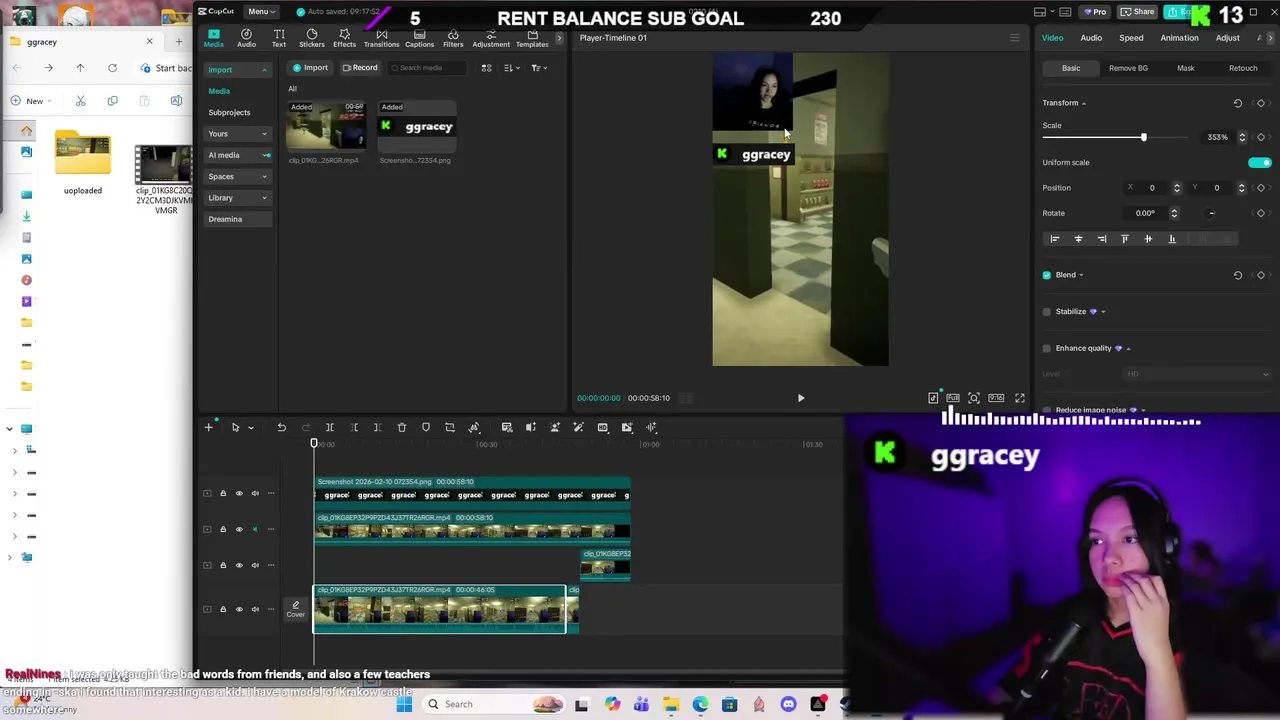Open the Audio library tab in the top toolbar
The image size is (1280, 720).
point(246,38)
